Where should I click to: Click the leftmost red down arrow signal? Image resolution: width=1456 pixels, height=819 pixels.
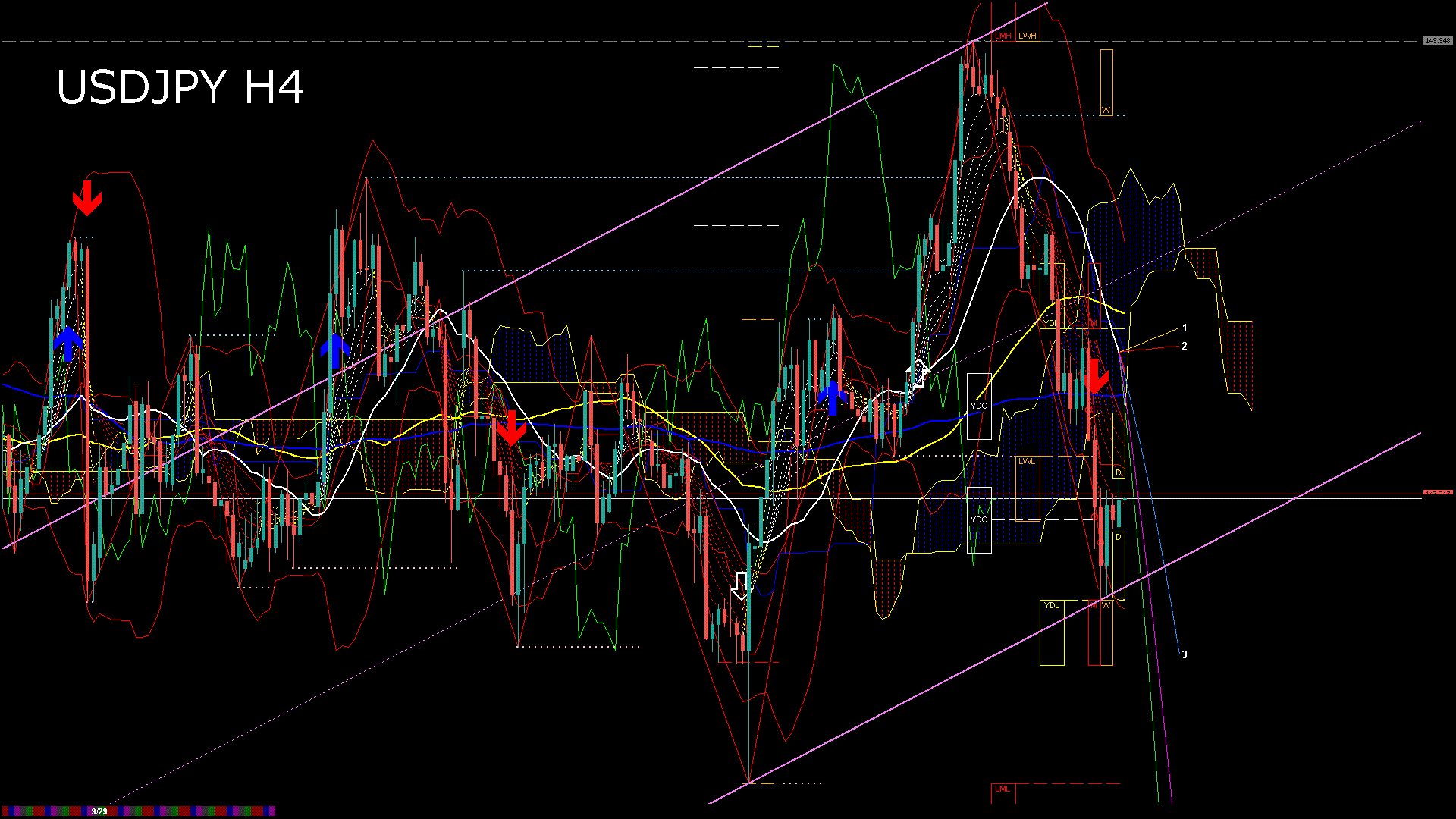[x=87, y=198]
